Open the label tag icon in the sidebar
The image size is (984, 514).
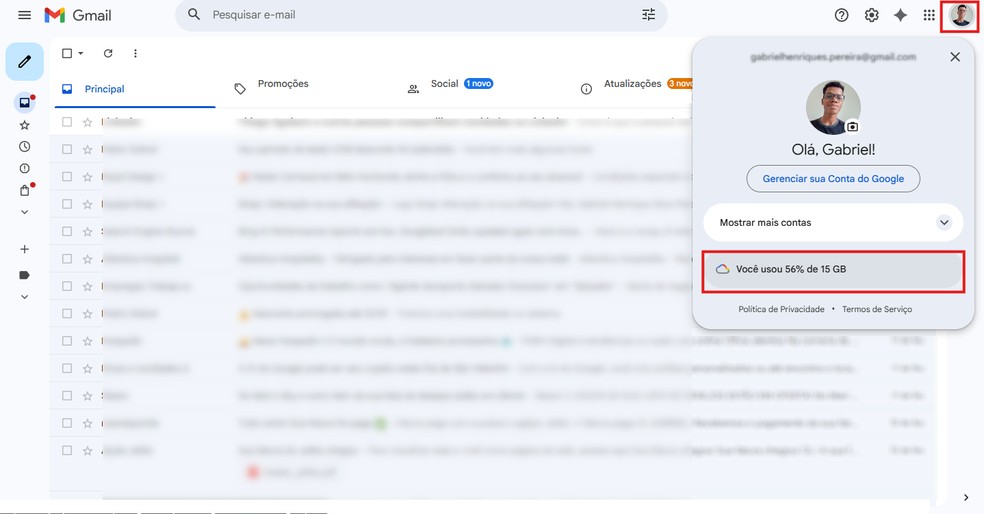(24, 275)
